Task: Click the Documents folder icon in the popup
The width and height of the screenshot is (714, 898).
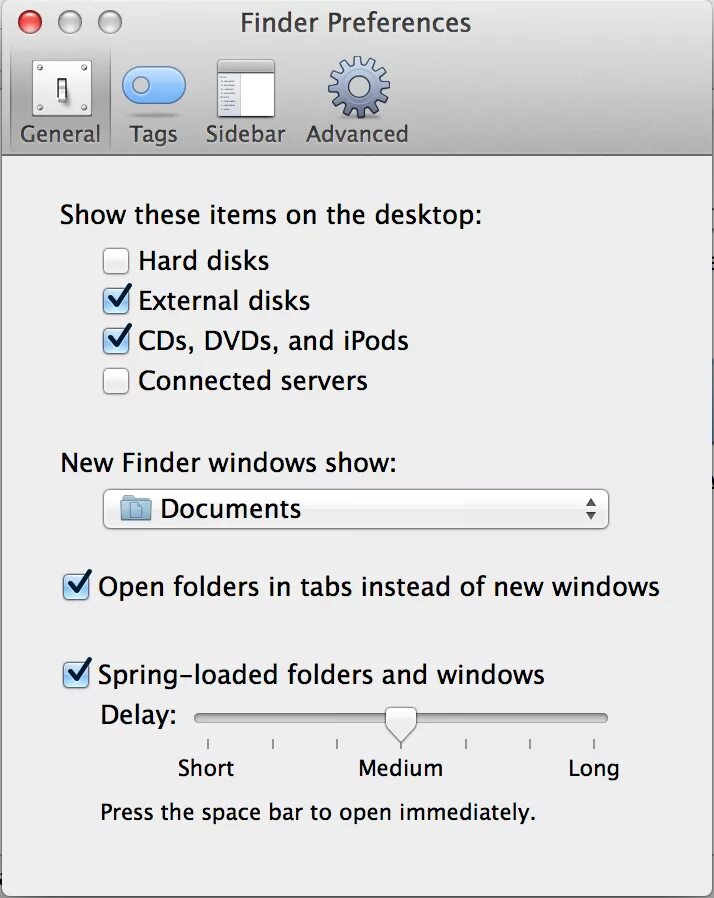Action: click(136, 509)
